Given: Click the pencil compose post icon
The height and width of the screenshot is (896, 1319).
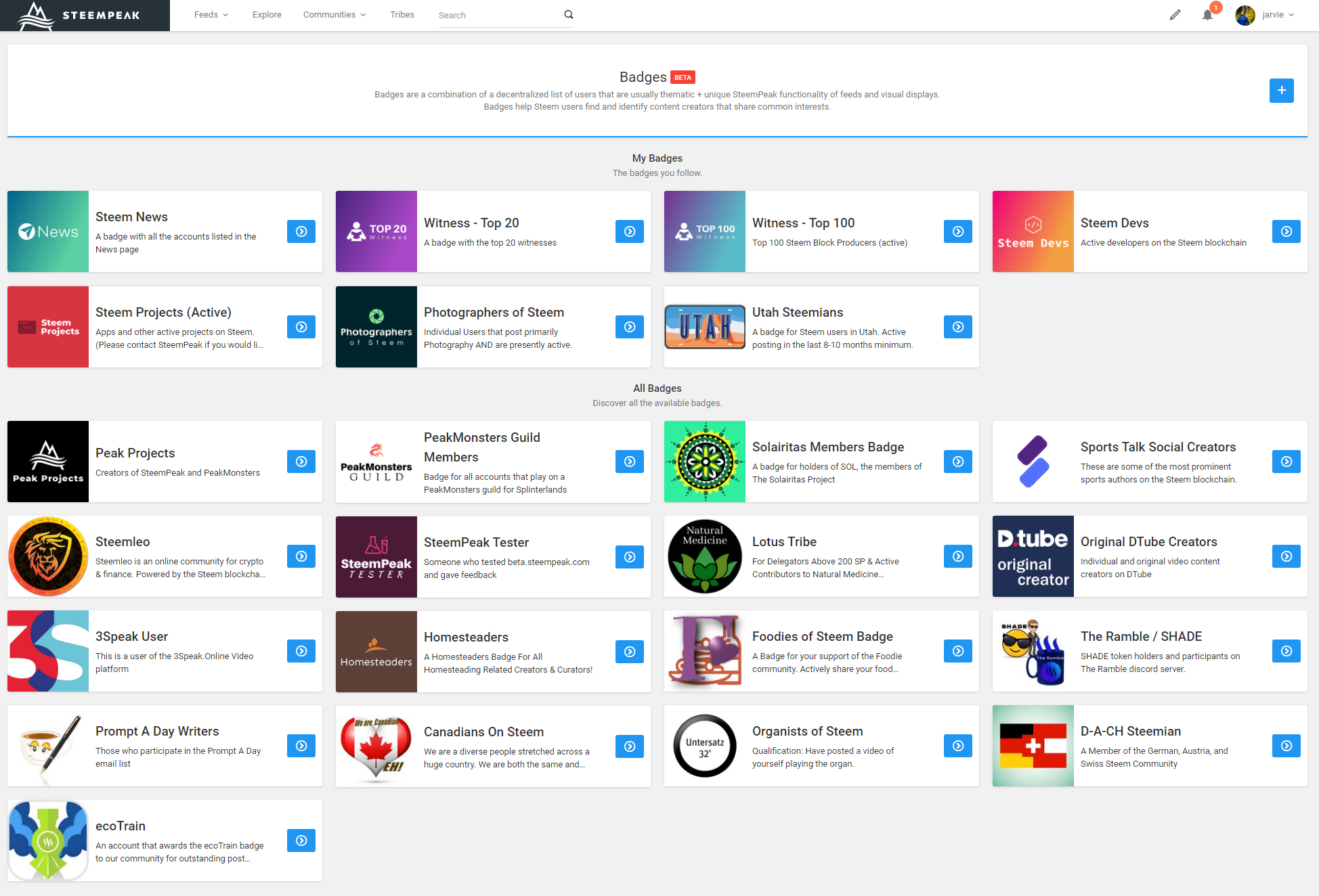Looking at the screenshot, I should [x=1175, y=15].
